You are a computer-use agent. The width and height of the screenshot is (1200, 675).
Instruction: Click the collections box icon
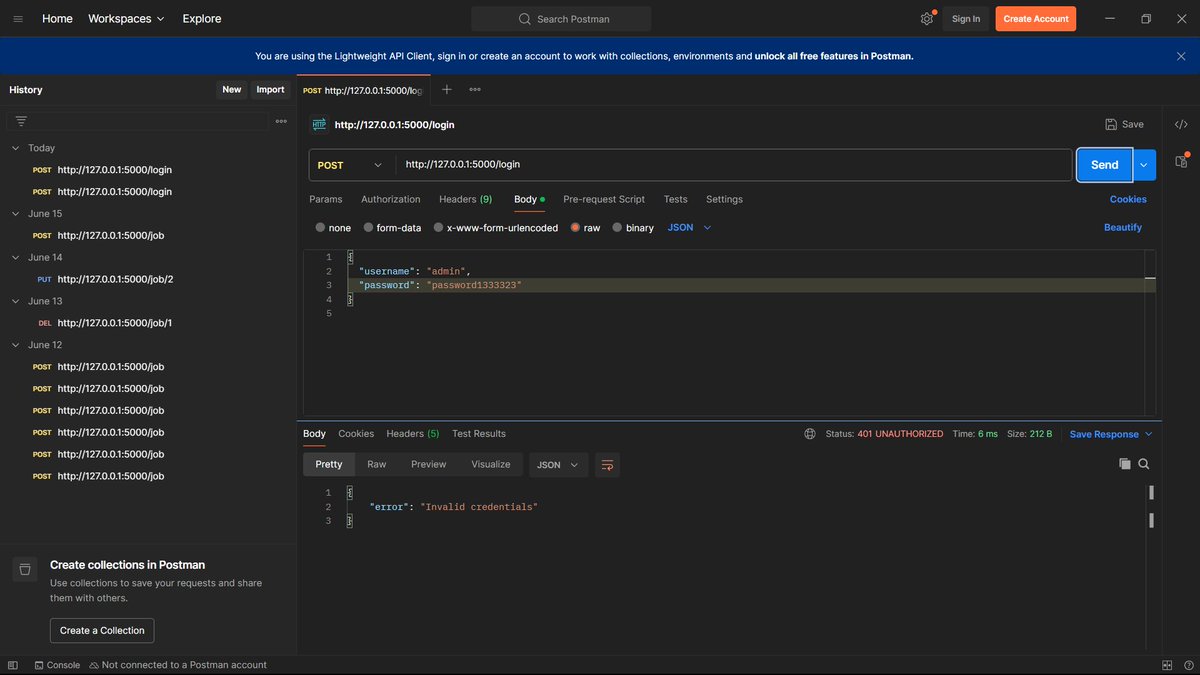click(x=25, y=569)
